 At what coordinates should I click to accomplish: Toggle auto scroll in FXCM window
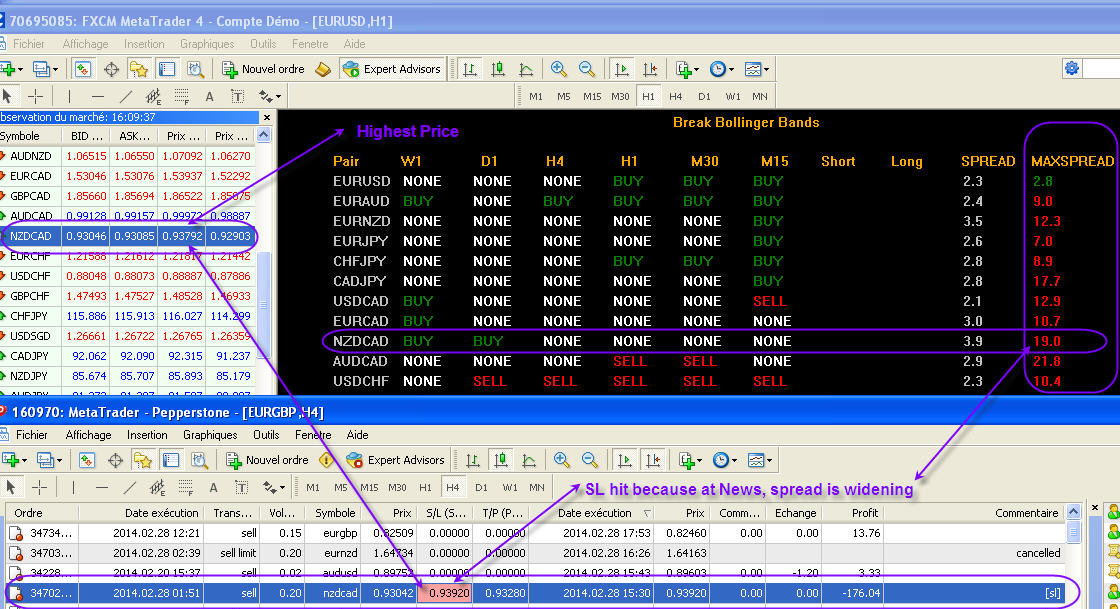coord(621,69)
